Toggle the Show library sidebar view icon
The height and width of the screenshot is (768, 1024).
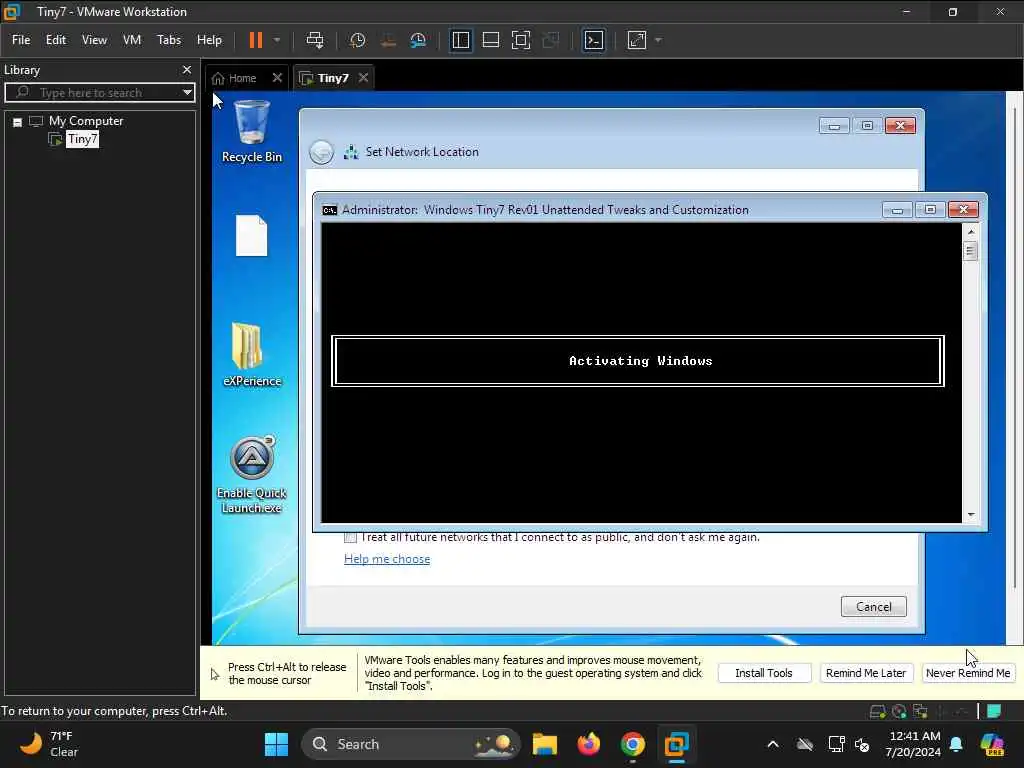(x=461, y=40)
